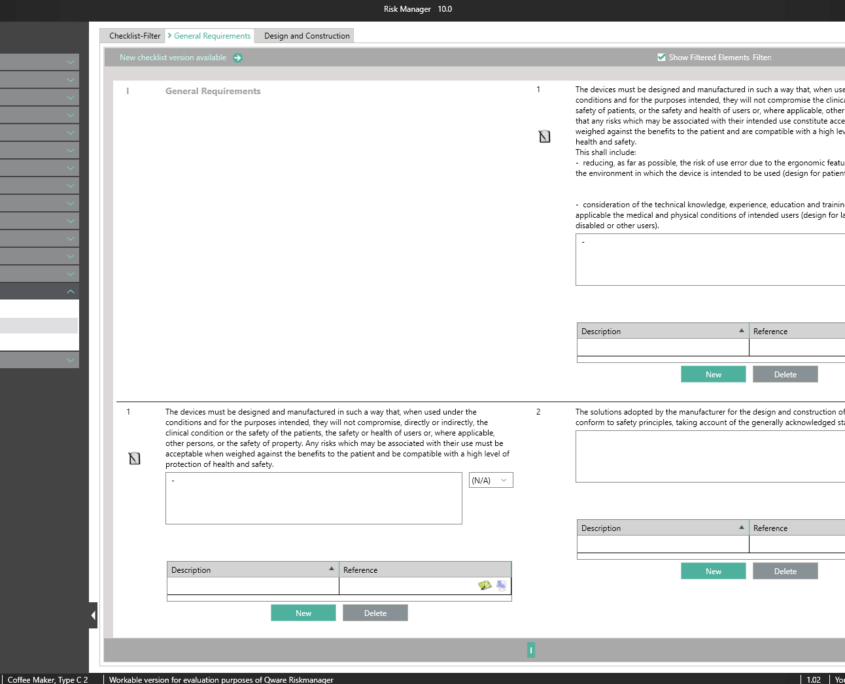The width and height of the screenshot is (845, 684).
Task: Expand the last sidebar section at bottom
Action: [70, 360]
